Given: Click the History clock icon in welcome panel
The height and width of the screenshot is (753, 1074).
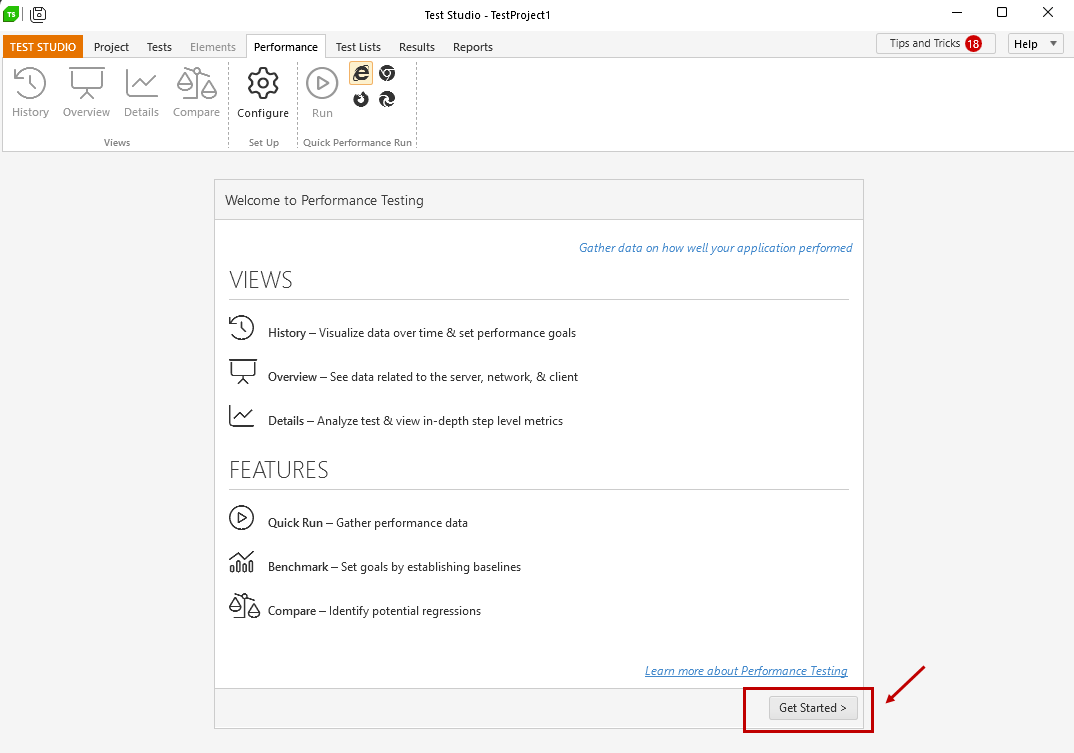Looking at the screenshot, I should pyautogui.click(x=241, y=328).
